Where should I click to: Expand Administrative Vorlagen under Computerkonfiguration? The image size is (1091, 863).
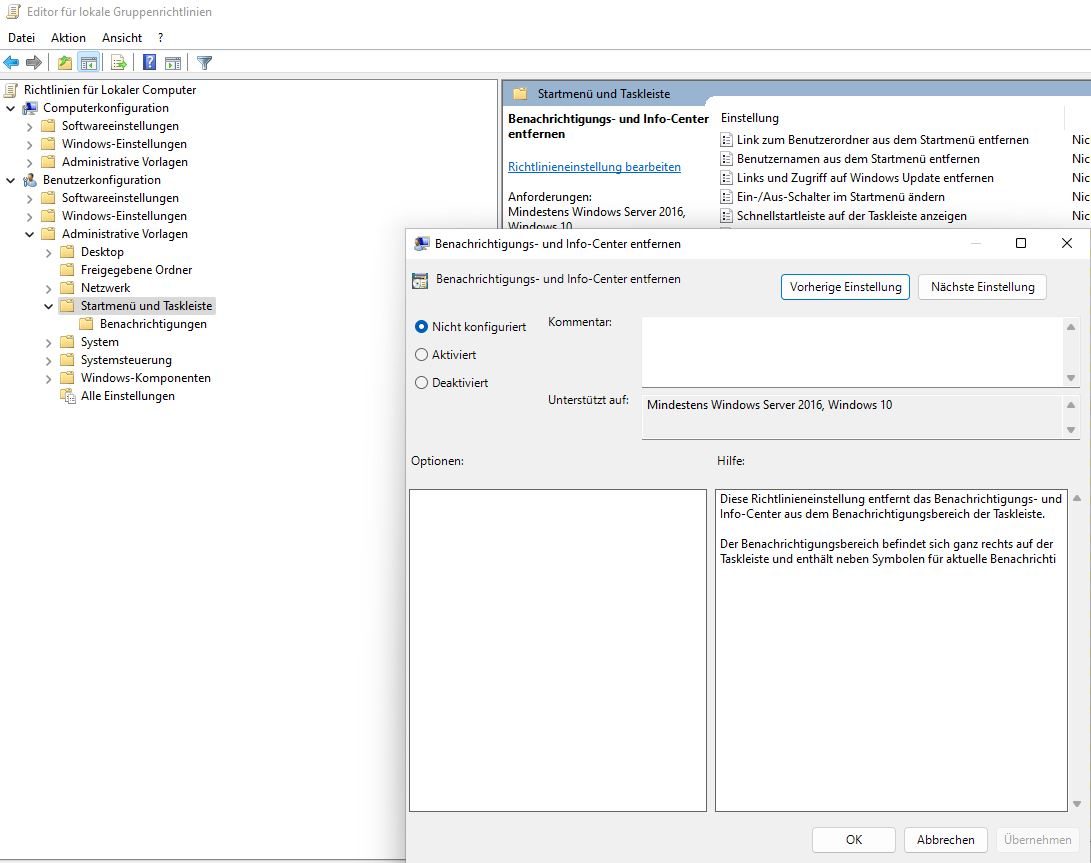tap(29, 163)
